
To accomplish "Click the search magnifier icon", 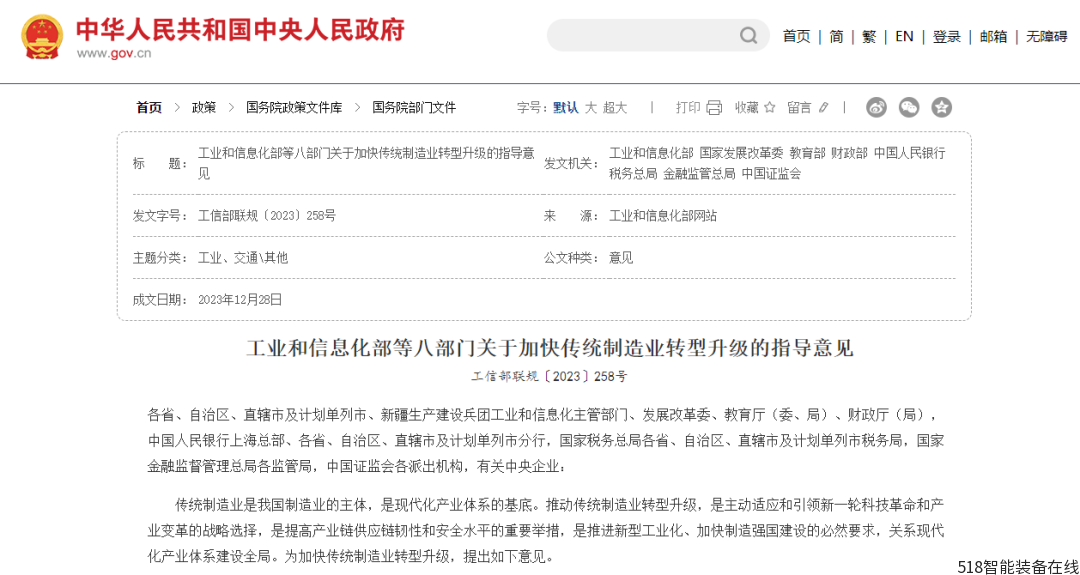I will (x=748, y=36).
